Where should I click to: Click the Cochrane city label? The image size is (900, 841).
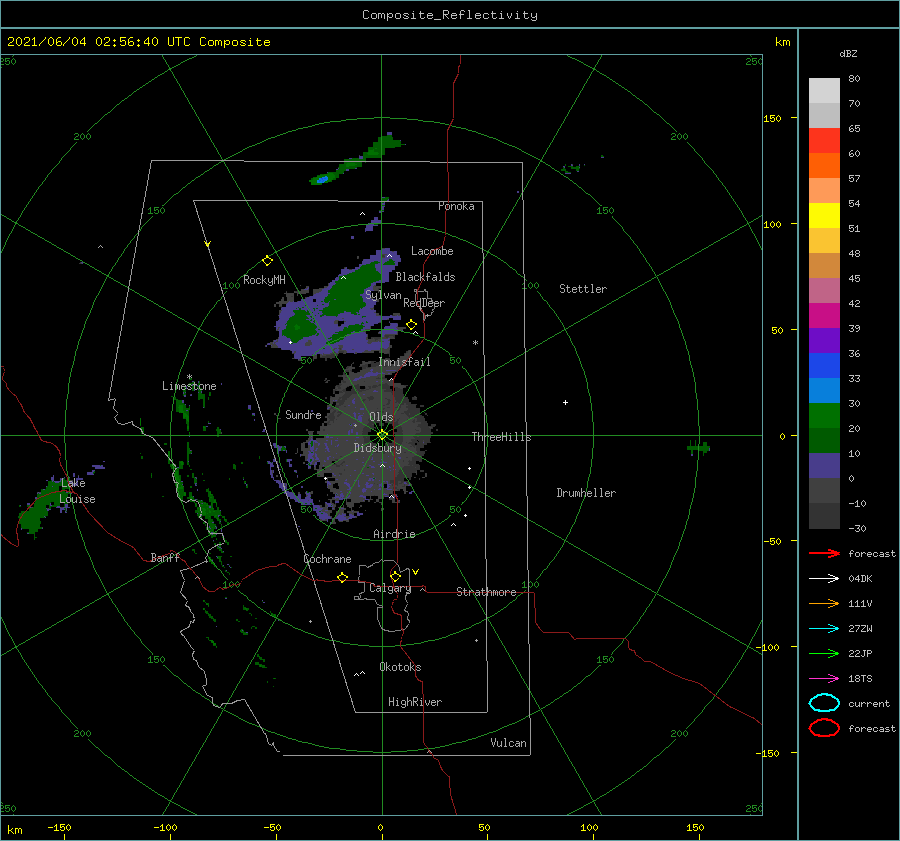click(x=327, y=559)
